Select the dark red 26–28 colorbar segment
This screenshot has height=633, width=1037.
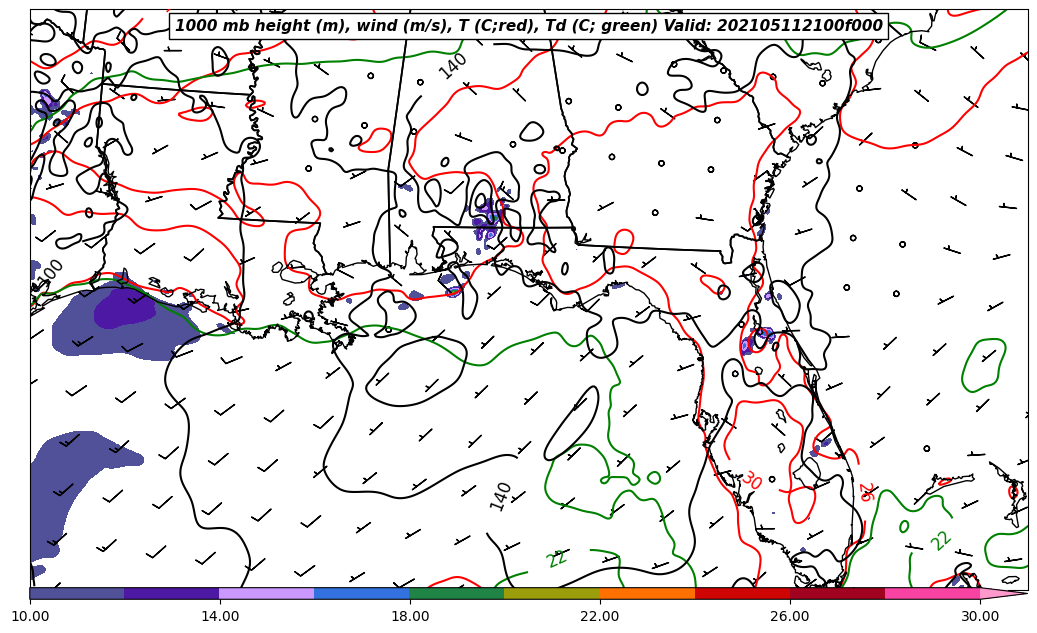[837, 593]
